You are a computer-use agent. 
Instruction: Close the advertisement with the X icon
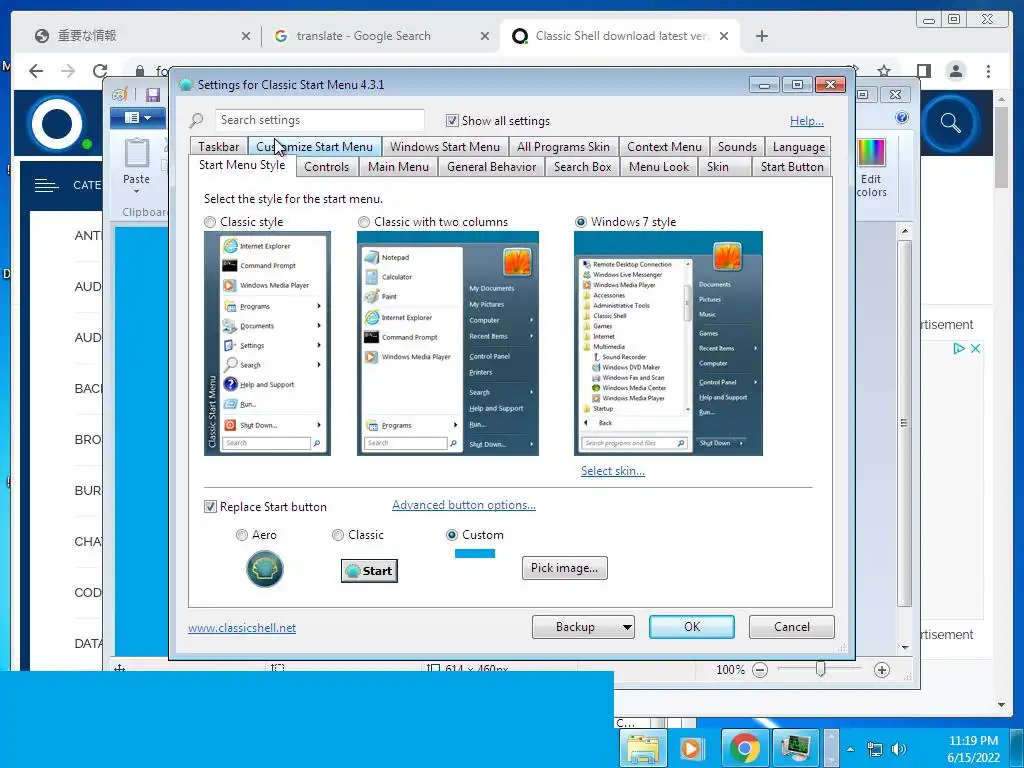[x=975, y=348]
